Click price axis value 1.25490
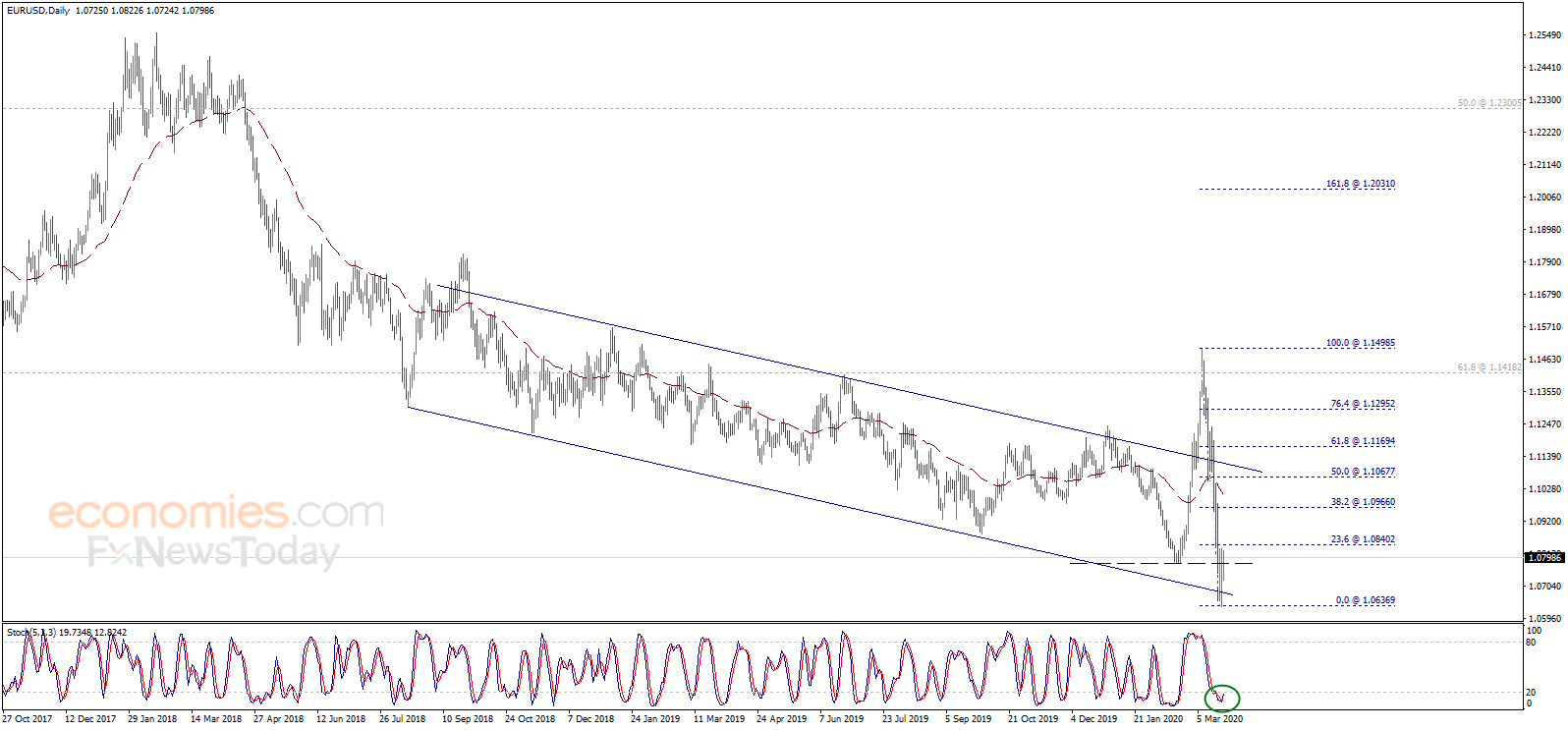 point(1545,35)
